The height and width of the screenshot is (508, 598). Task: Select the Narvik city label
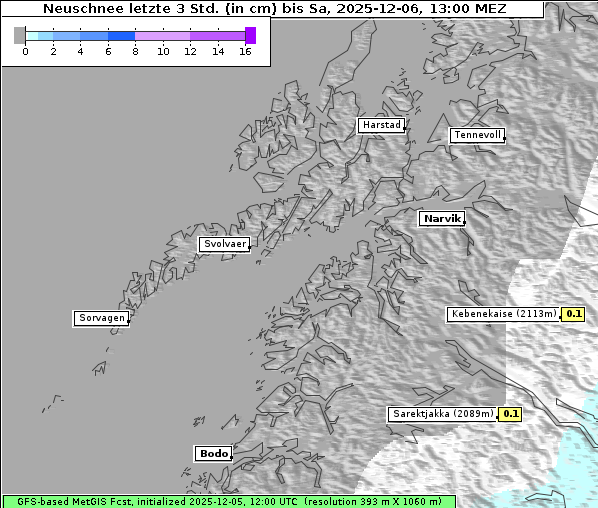coord(442,219)
